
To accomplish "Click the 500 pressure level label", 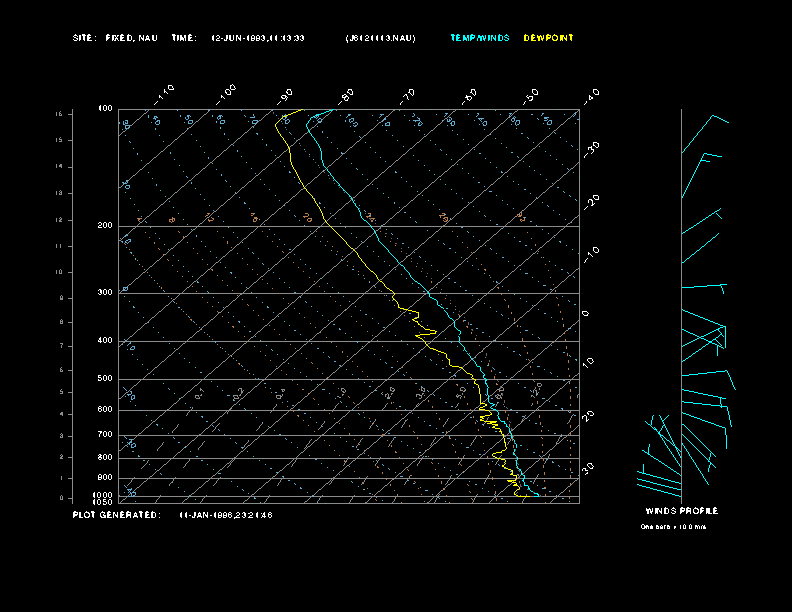I will point(105,378).
